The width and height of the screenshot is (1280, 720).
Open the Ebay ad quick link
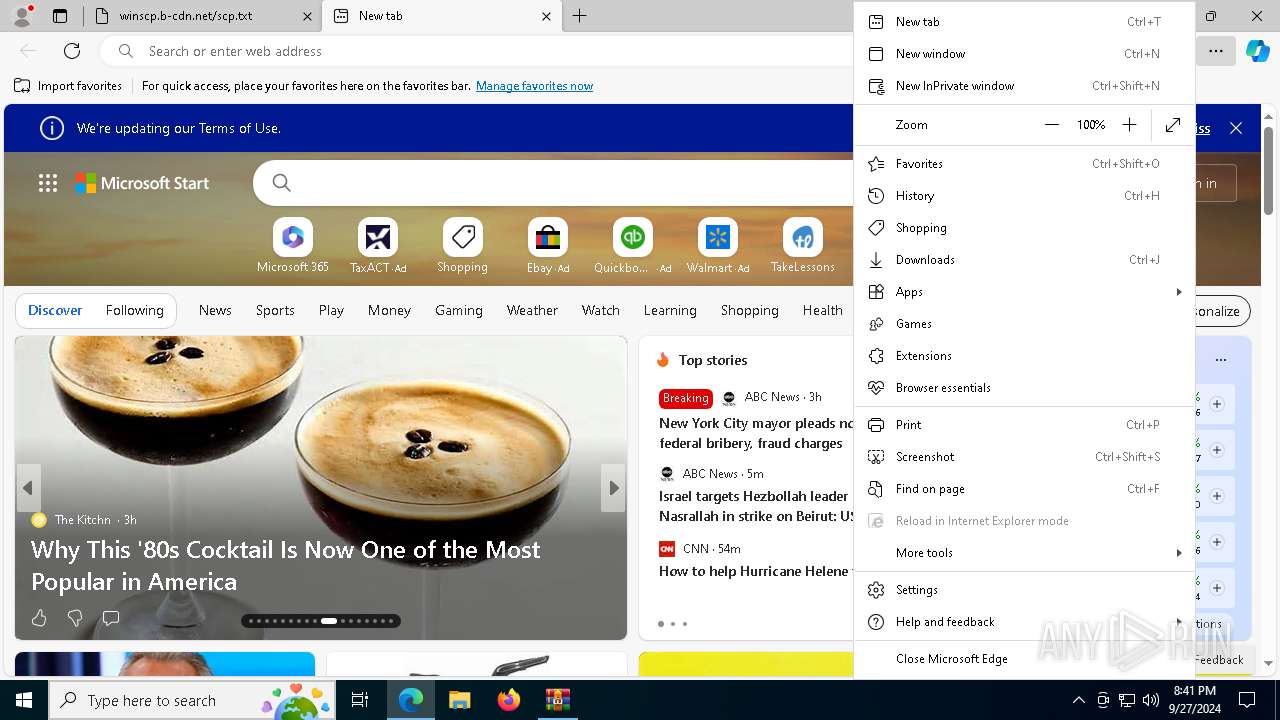[548, 246]
